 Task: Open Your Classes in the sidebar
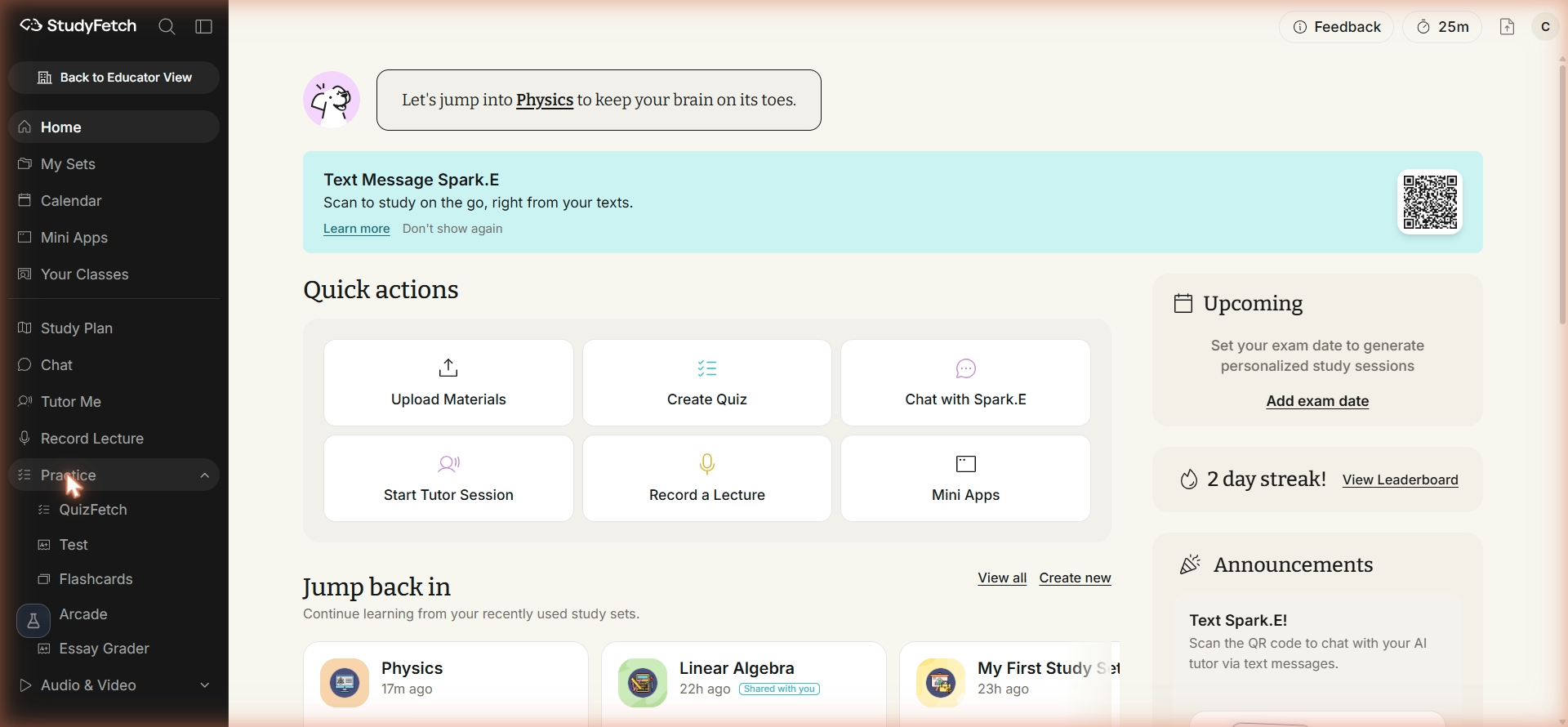tap(114, 274)
